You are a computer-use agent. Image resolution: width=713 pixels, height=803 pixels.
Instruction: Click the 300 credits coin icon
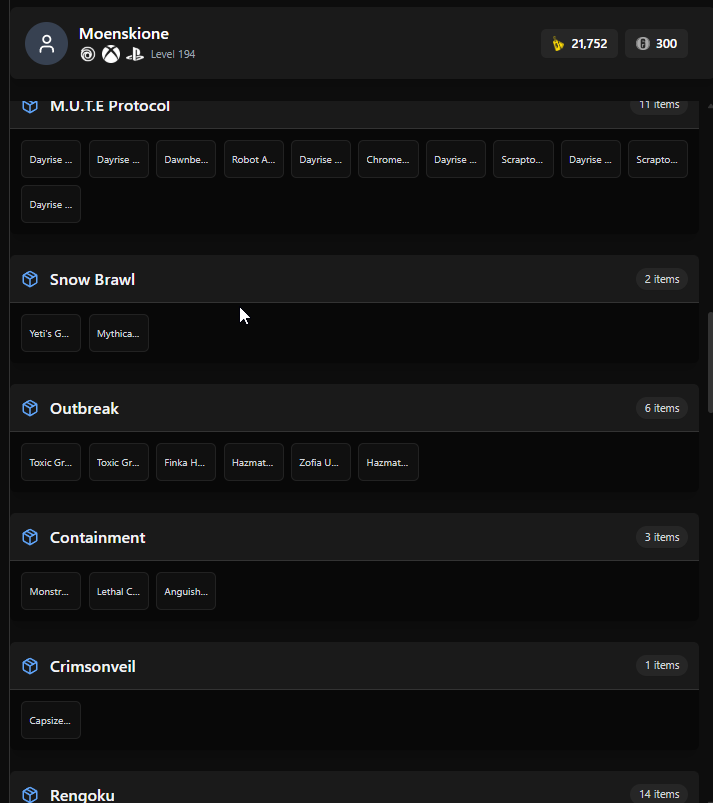coord(642,44)
